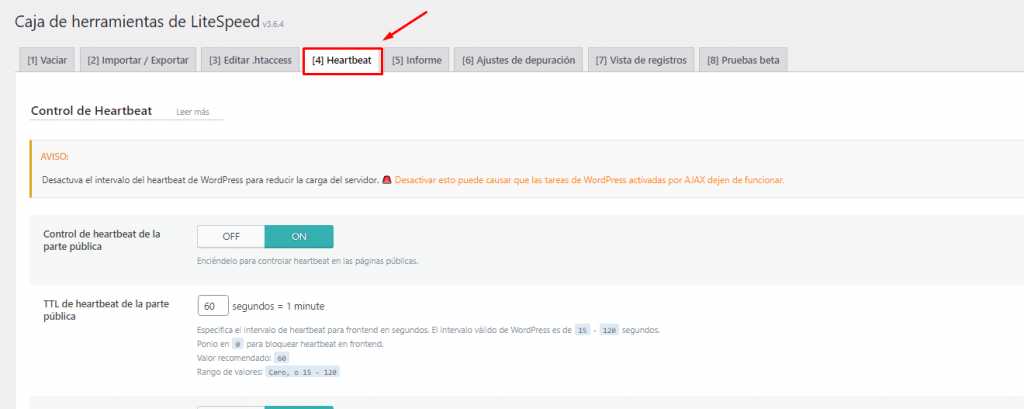Click the 'Cero, o 15 - 120' range badge

(302, 372)
